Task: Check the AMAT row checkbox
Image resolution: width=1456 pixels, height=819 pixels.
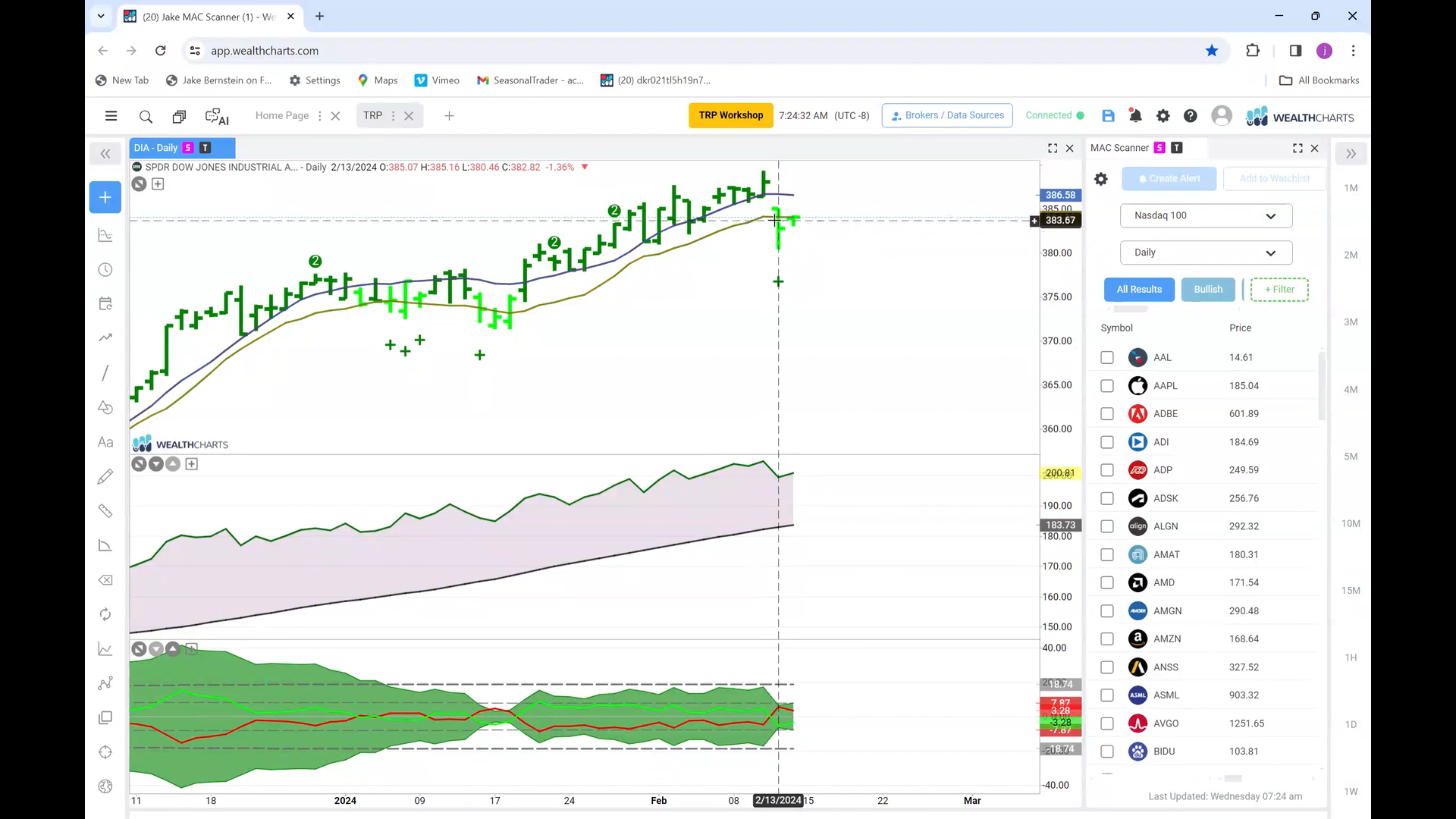Action: click(1107, 555)
